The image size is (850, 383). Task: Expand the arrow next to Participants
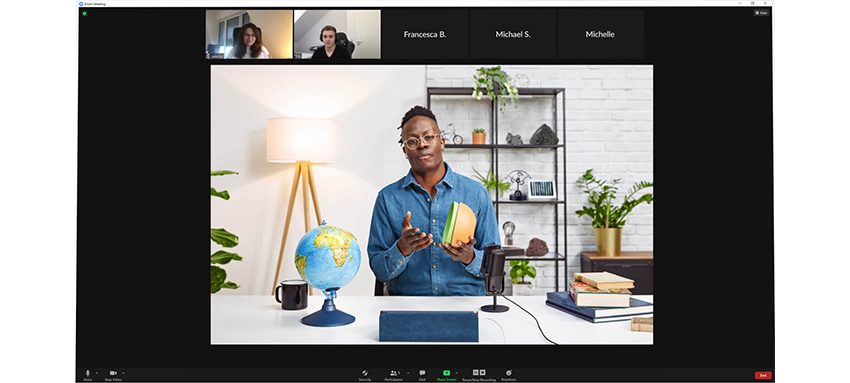coord(408,373)
